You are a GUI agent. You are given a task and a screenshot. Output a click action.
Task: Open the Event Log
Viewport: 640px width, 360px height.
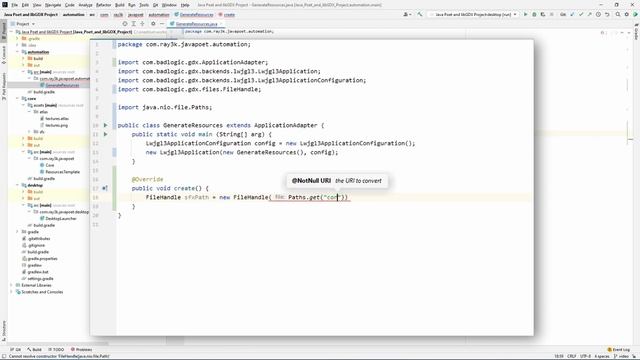(618, 349)
